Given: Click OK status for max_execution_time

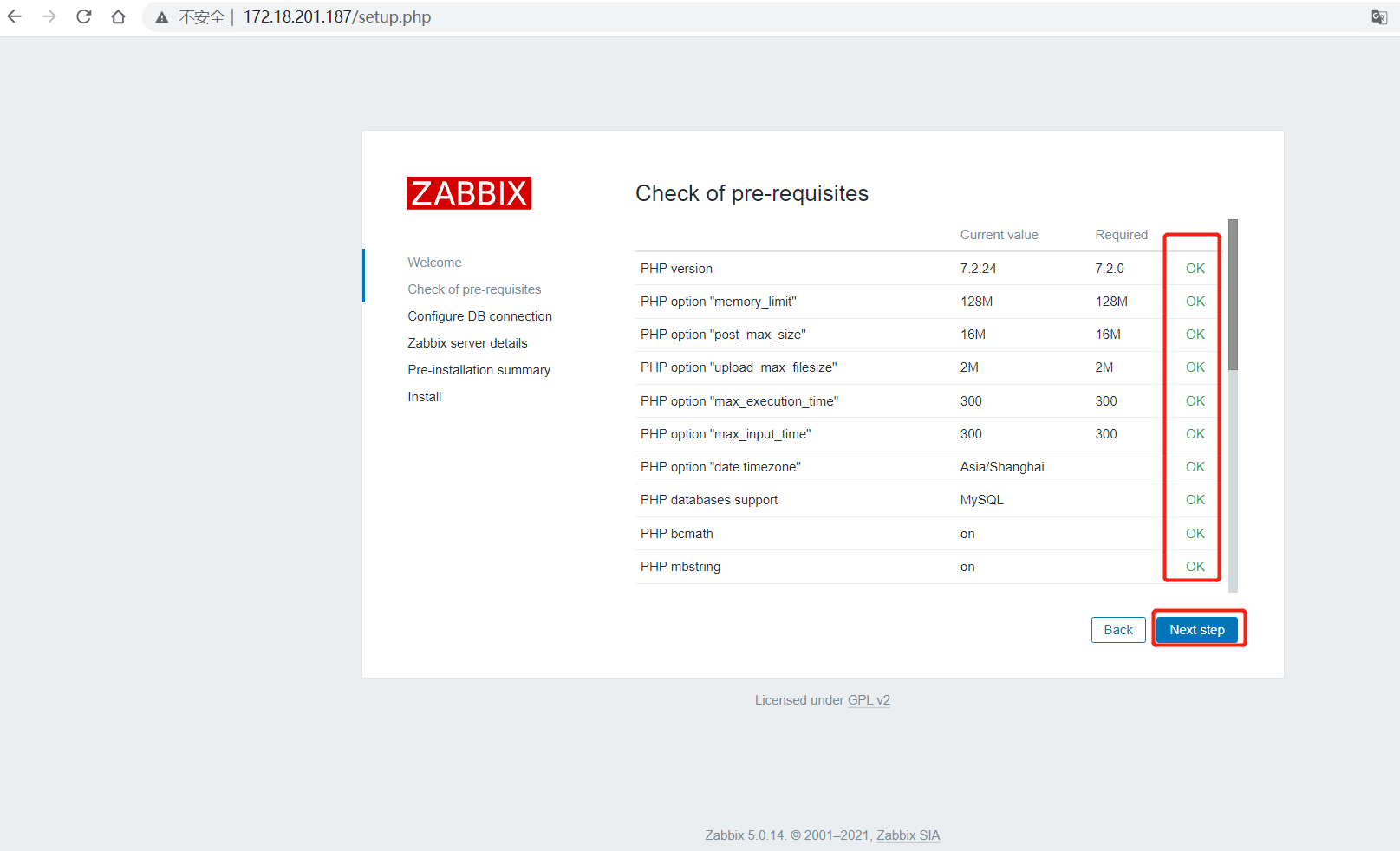Looking at the screenshot, I should [x=1195, y=401].
